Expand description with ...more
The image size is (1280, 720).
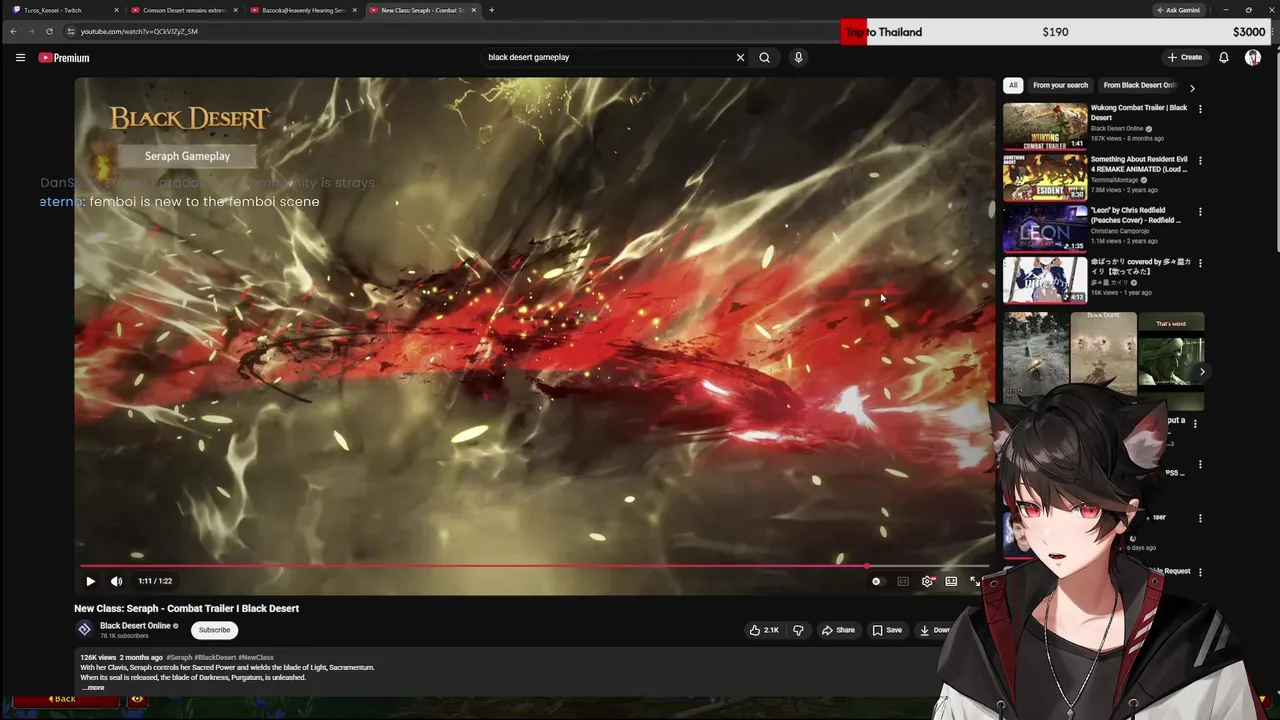coord(92,688)
